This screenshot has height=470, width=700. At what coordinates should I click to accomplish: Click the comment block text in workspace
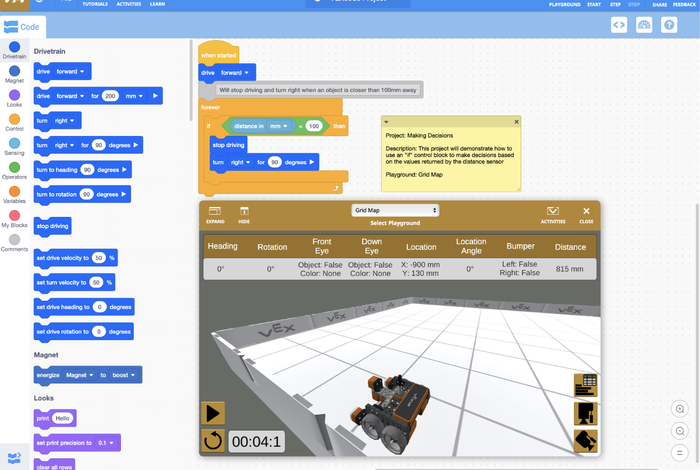318,90
